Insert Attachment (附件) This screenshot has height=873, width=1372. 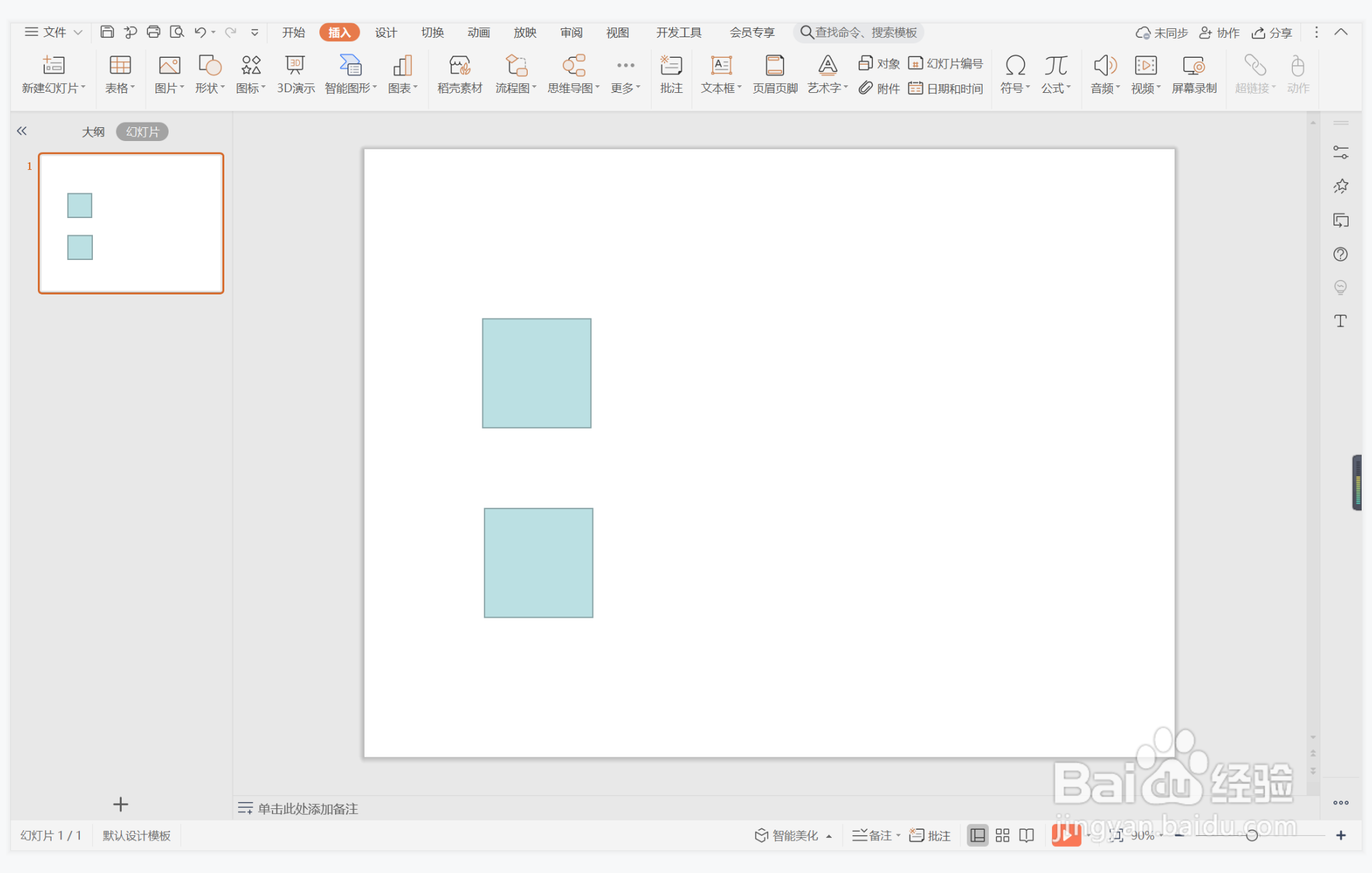click(879, 88)
